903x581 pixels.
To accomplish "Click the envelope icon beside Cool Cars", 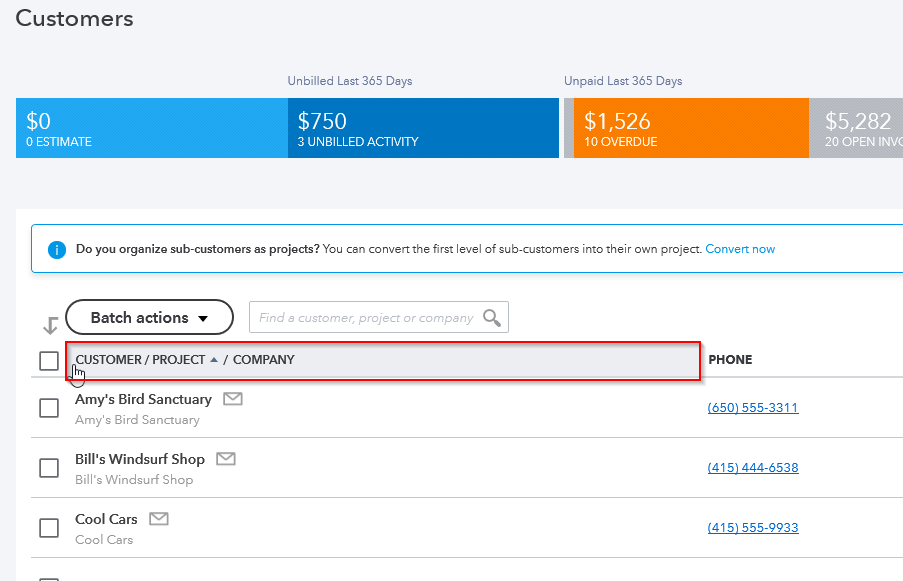I will click(159, 519).
